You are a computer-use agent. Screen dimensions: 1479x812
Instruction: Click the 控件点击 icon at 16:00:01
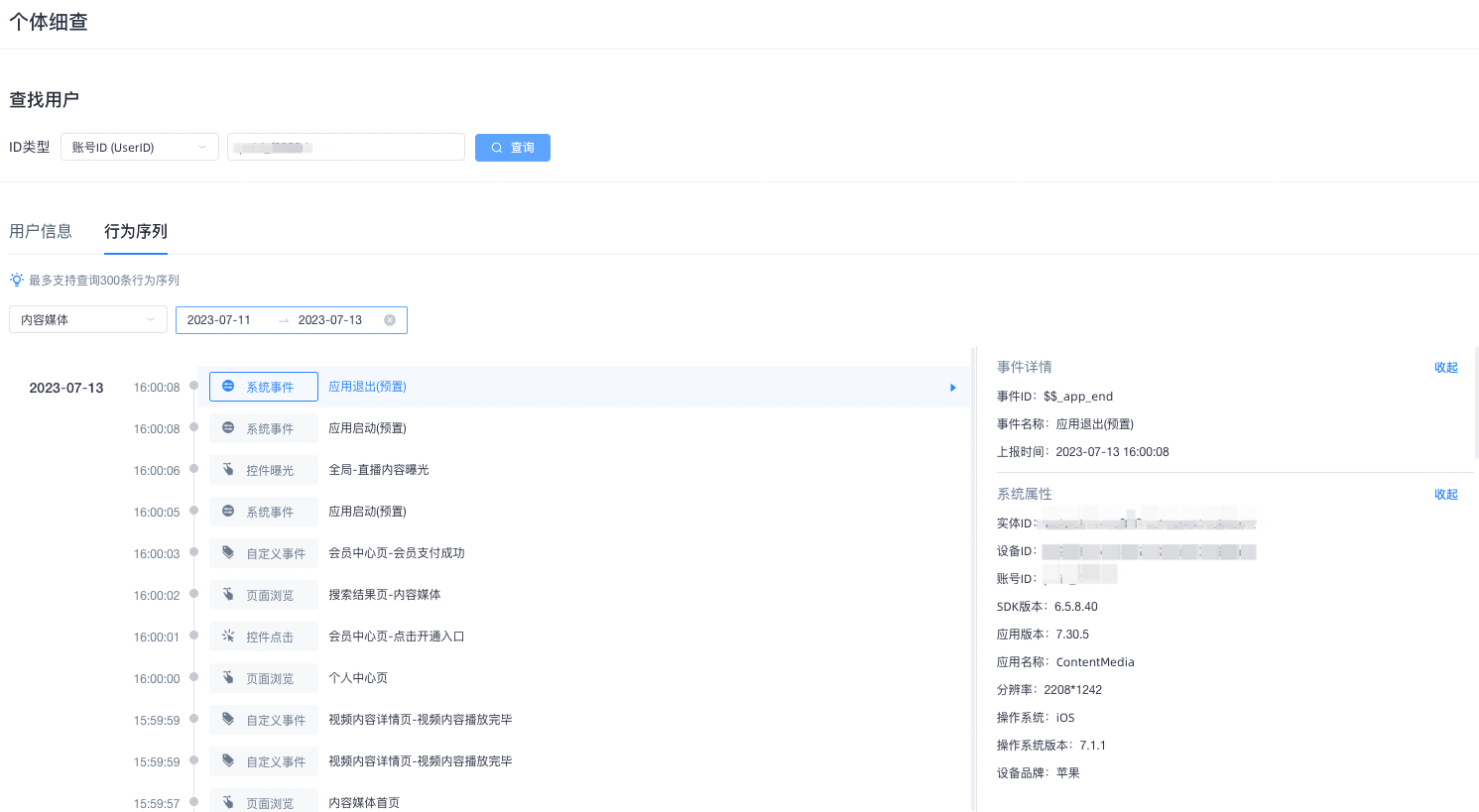[228, 636]
